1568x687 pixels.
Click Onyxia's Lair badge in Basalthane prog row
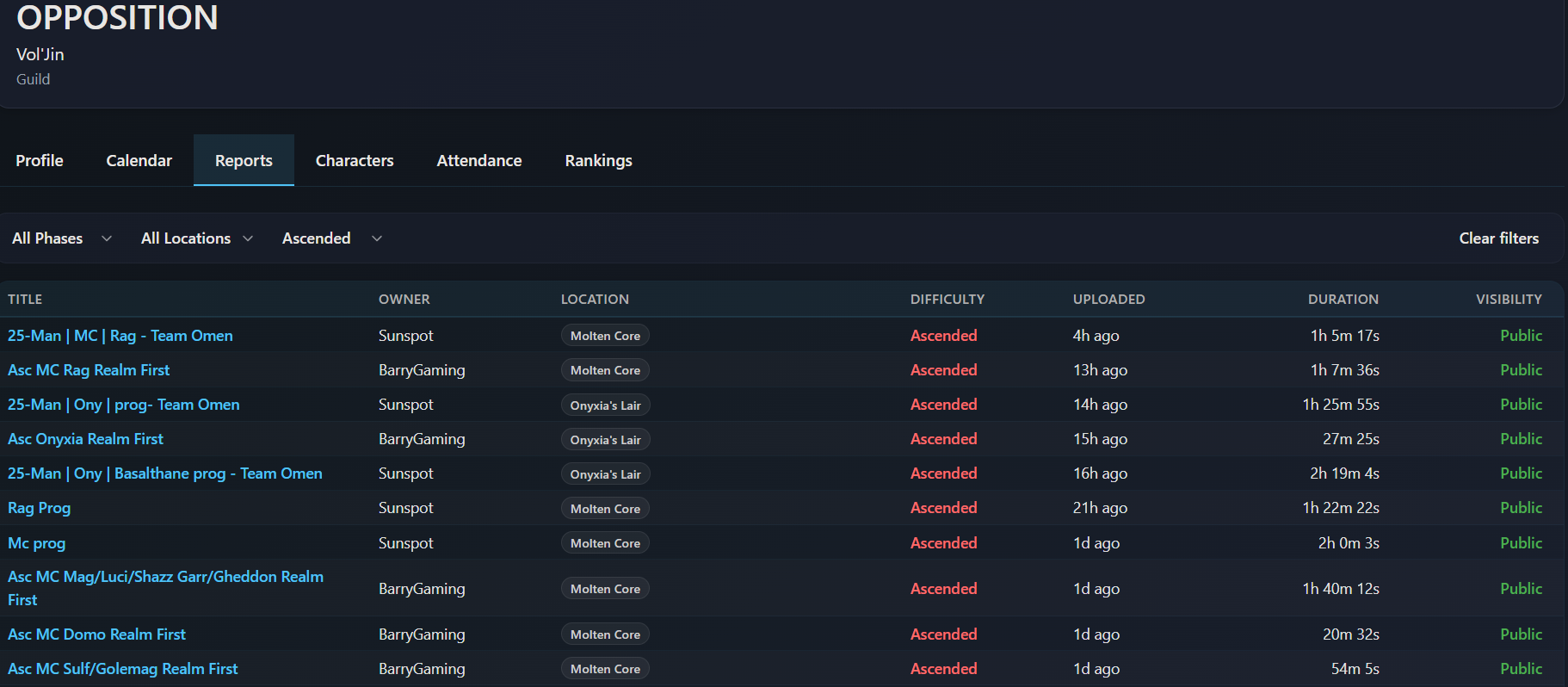(606, 474)
